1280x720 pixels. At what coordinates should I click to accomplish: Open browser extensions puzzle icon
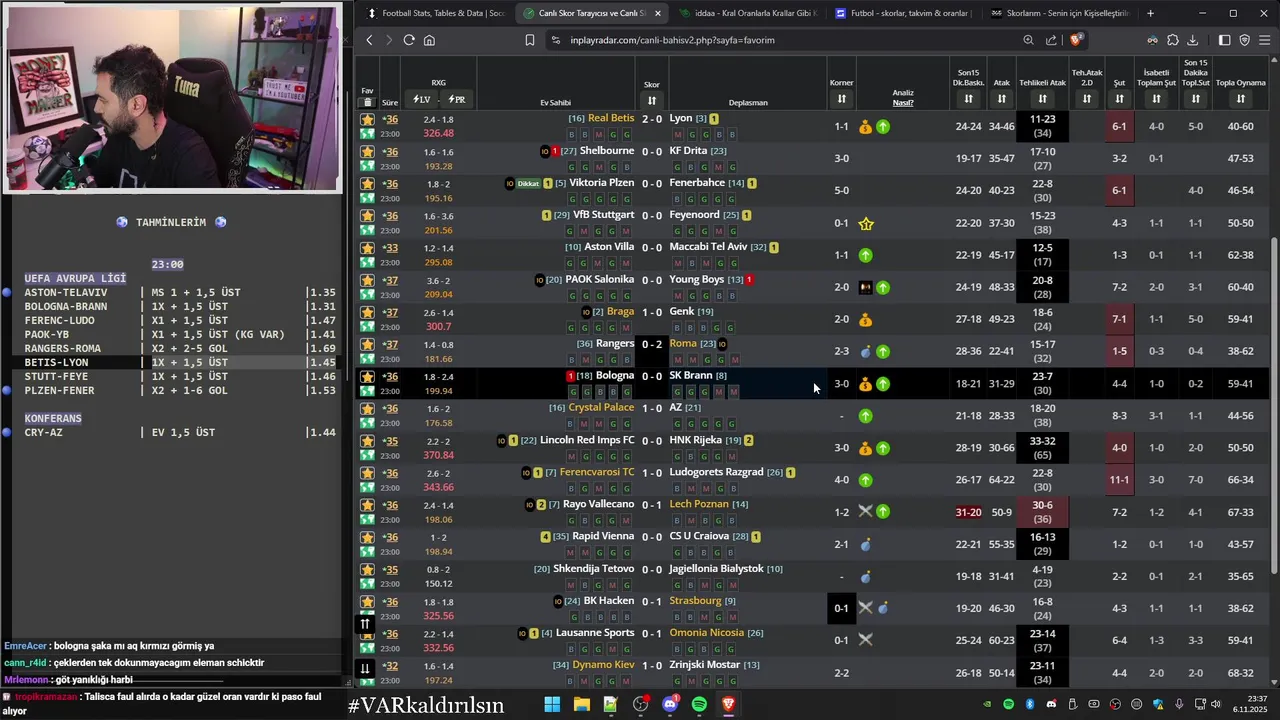click(x=1173, y=40)
